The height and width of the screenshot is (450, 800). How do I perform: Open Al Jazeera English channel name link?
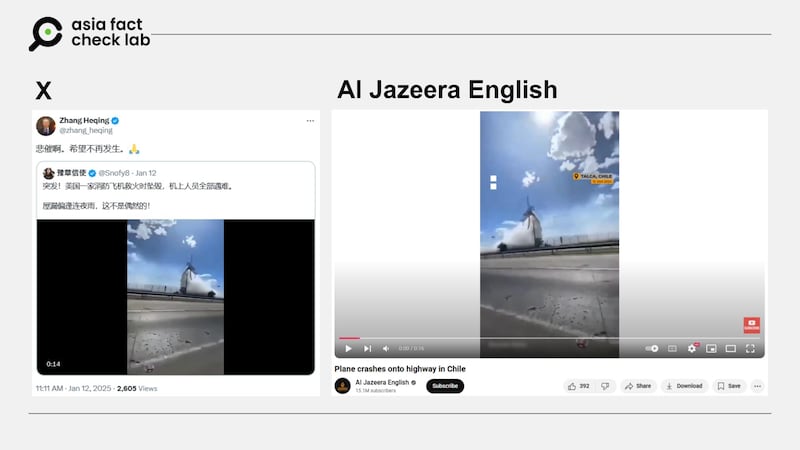(x=382, y=382)
